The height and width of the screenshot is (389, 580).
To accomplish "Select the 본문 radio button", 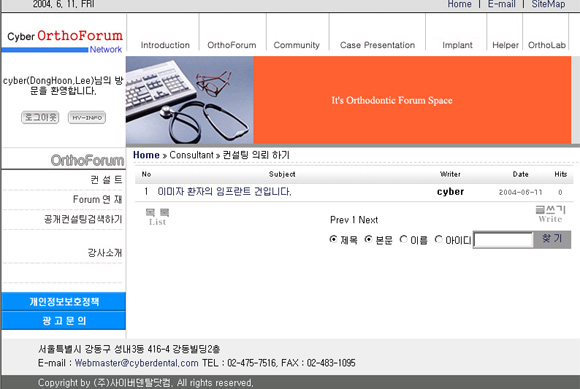I will 368,239.
